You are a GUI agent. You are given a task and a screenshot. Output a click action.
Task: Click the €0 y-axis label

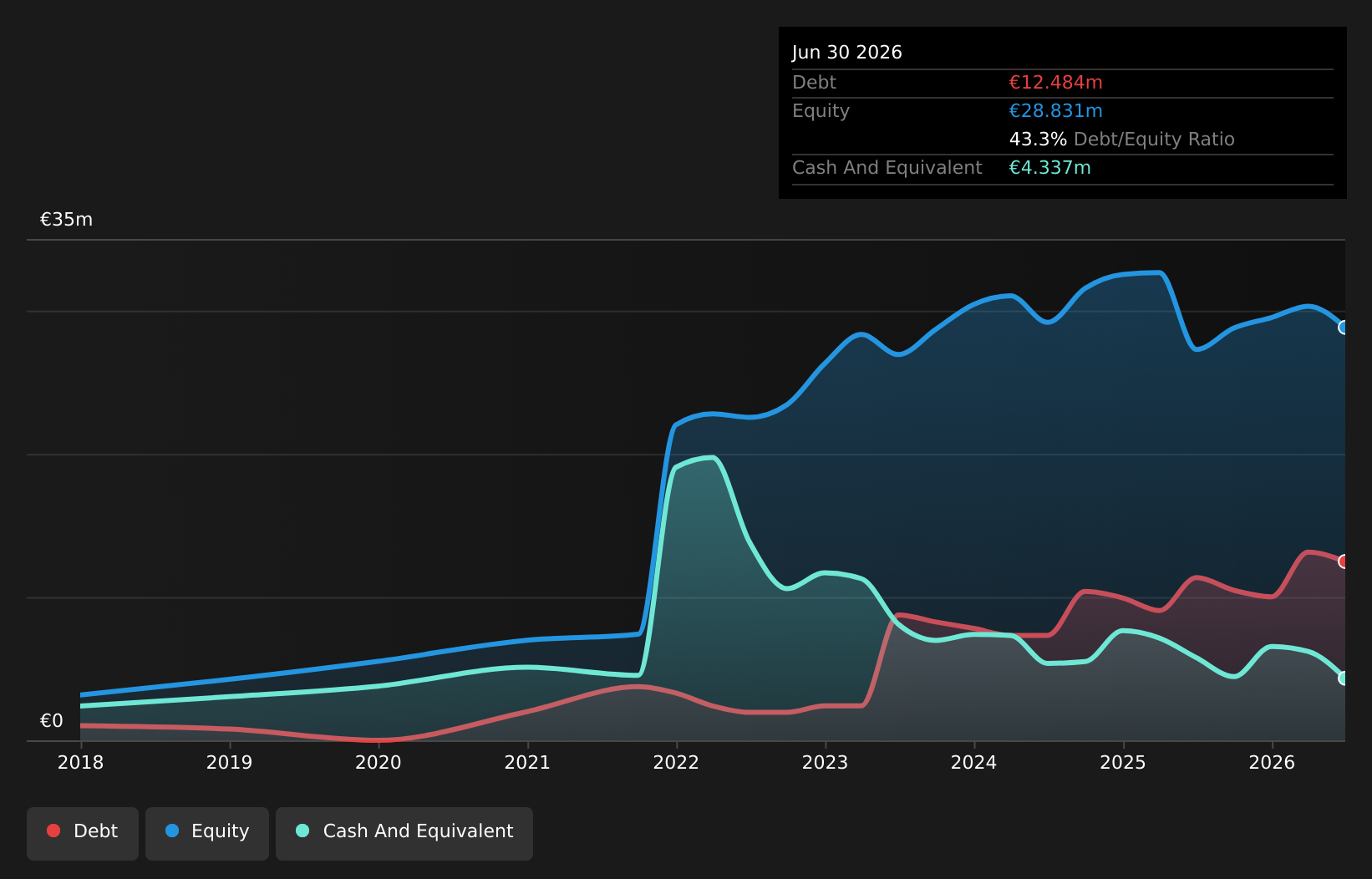(x=52, y=721)
